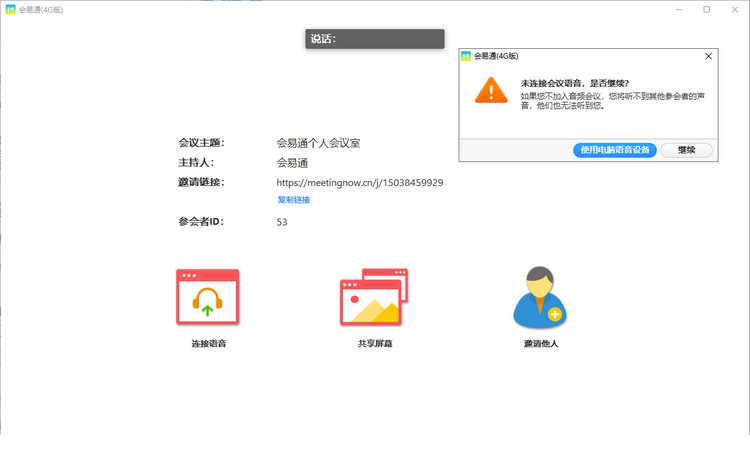Minimize the main 会易通 window
The width and height of the screenshot is (750, 452).
tap(679, 10)
